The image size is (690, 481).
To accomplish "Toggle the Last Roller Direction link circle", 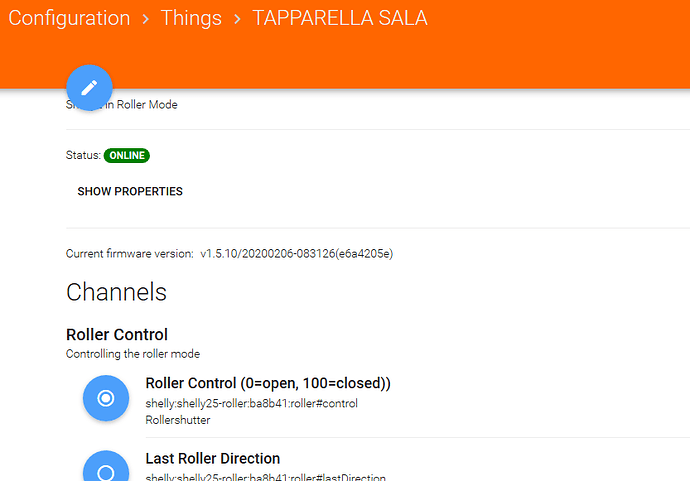I will coord(106,470).
